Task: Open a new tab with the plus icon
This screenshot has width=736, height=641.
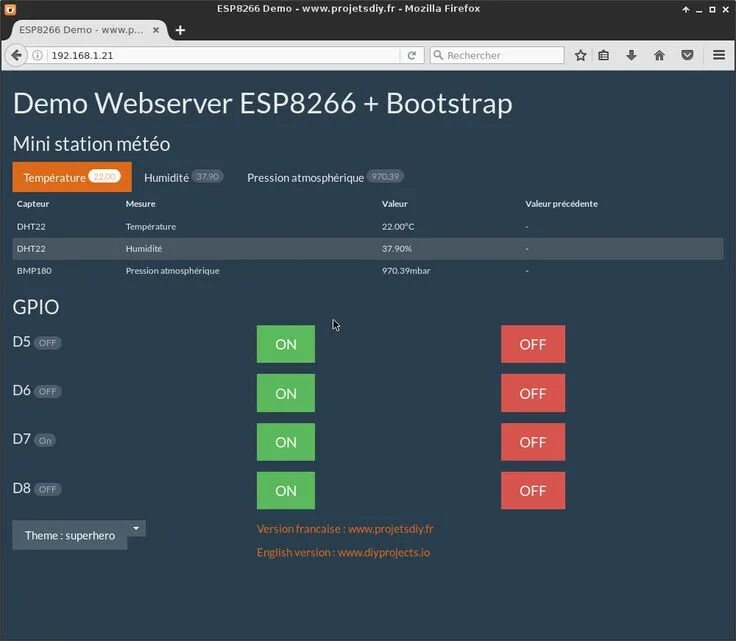Action: [x=180, y=30]
